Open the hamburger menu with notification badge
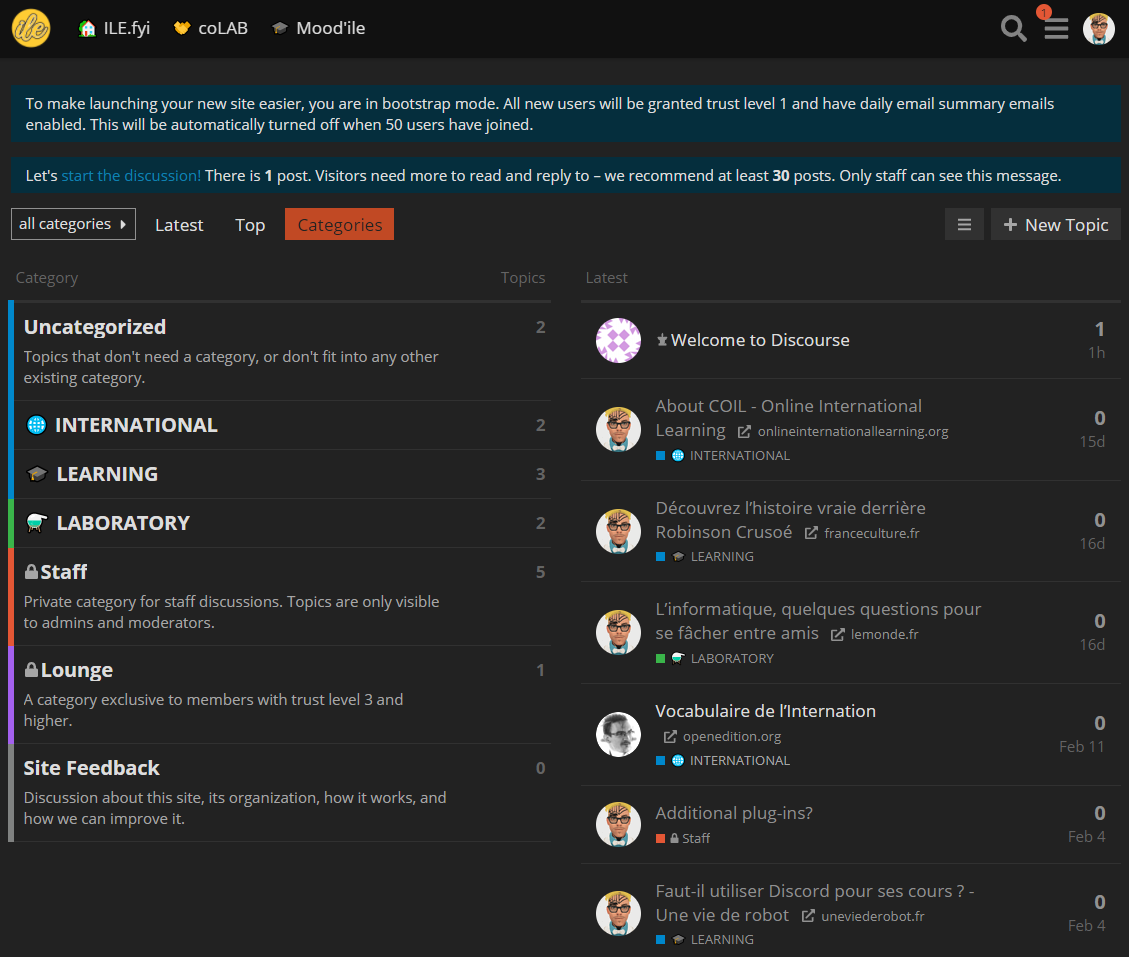1129x957 pixels. (1056, 29)
